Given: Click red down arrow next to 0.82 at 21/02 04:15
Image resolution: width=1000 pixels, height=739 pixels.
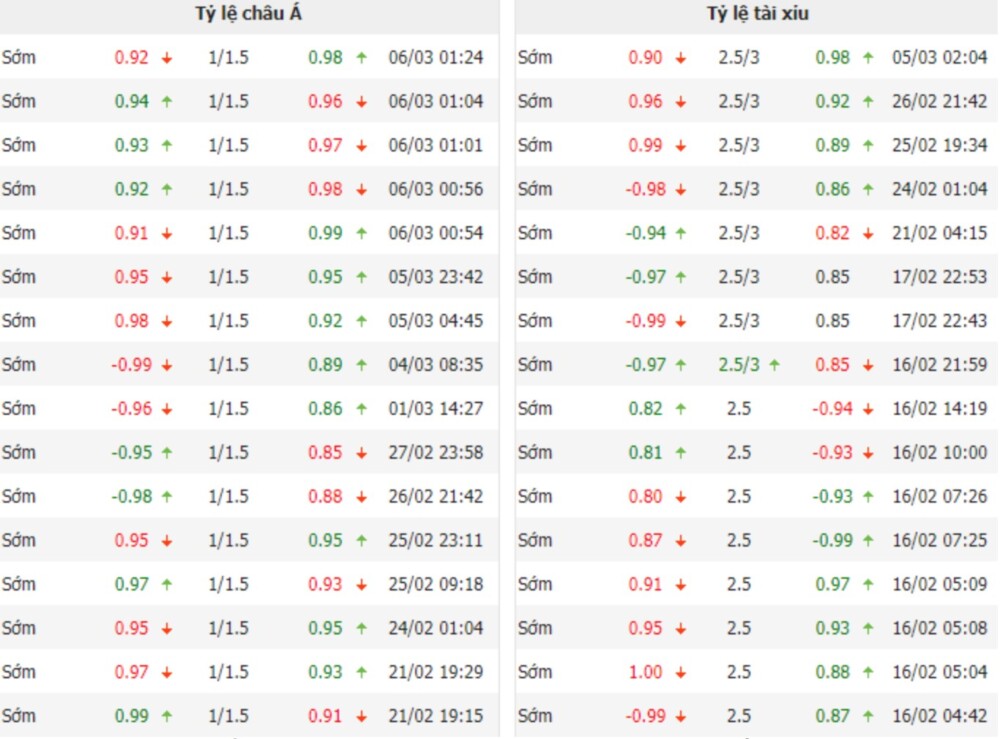Looking at the screenshot, I should point(868,233).
